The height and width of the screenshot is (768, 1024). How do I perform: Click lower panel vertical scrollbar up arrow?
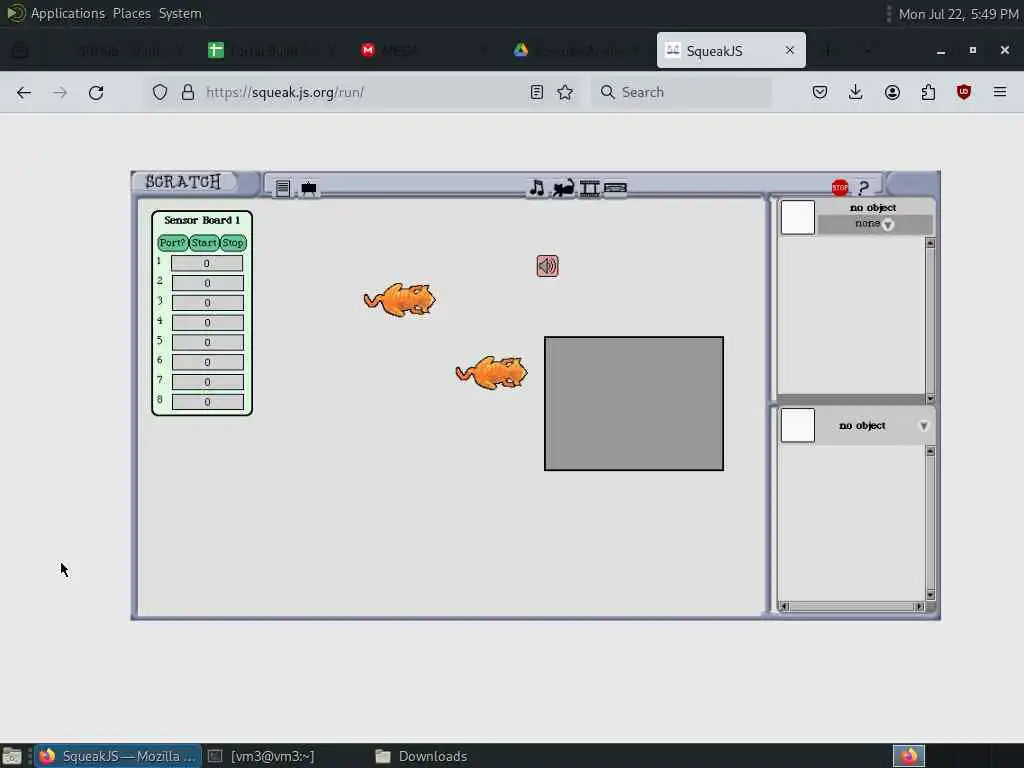point(930,451)
